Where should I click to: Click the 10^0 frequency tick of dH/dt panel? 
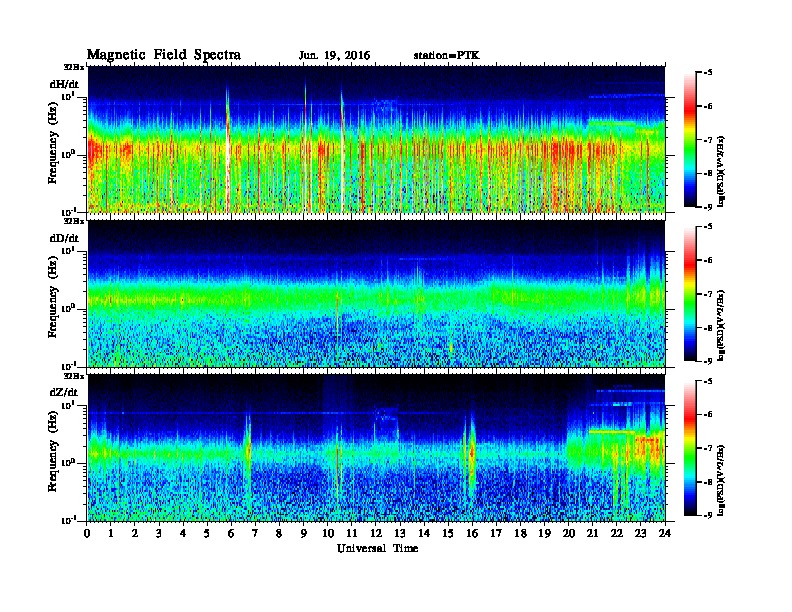coord(68,154)
